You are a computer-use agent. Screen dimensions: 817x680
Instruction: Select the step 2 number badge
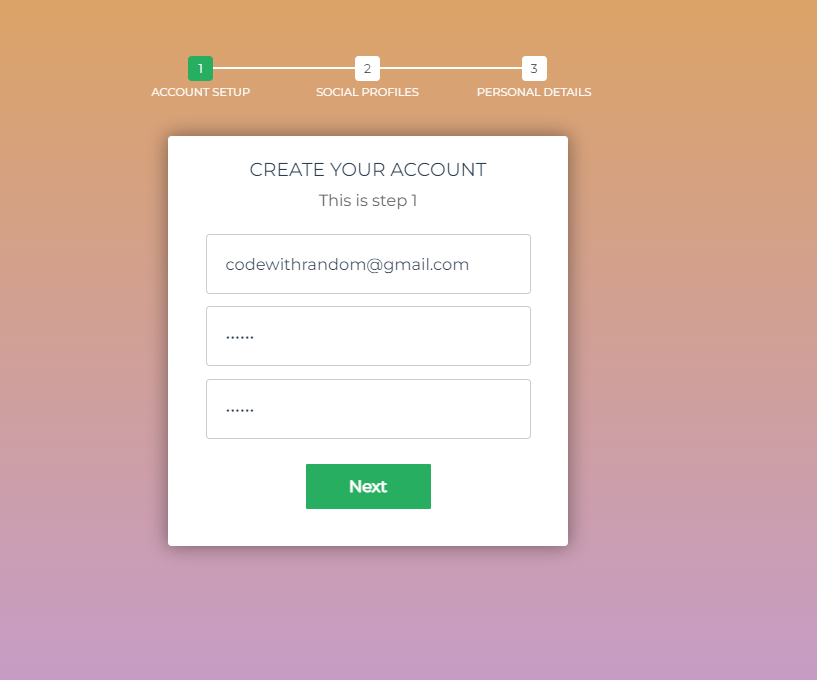coord(367,68)
